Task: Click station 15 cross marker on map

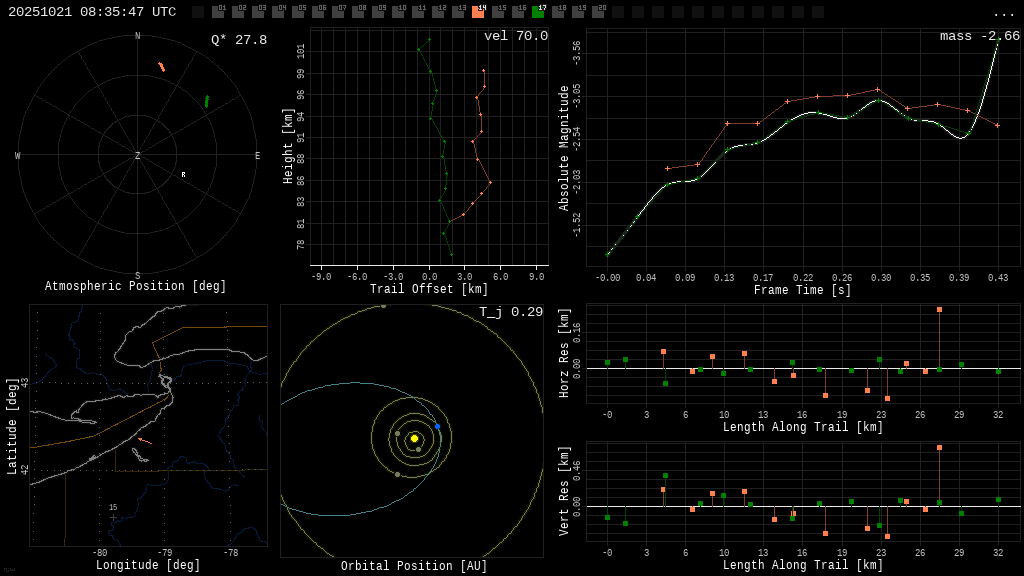Action: (x=113, y=517)
